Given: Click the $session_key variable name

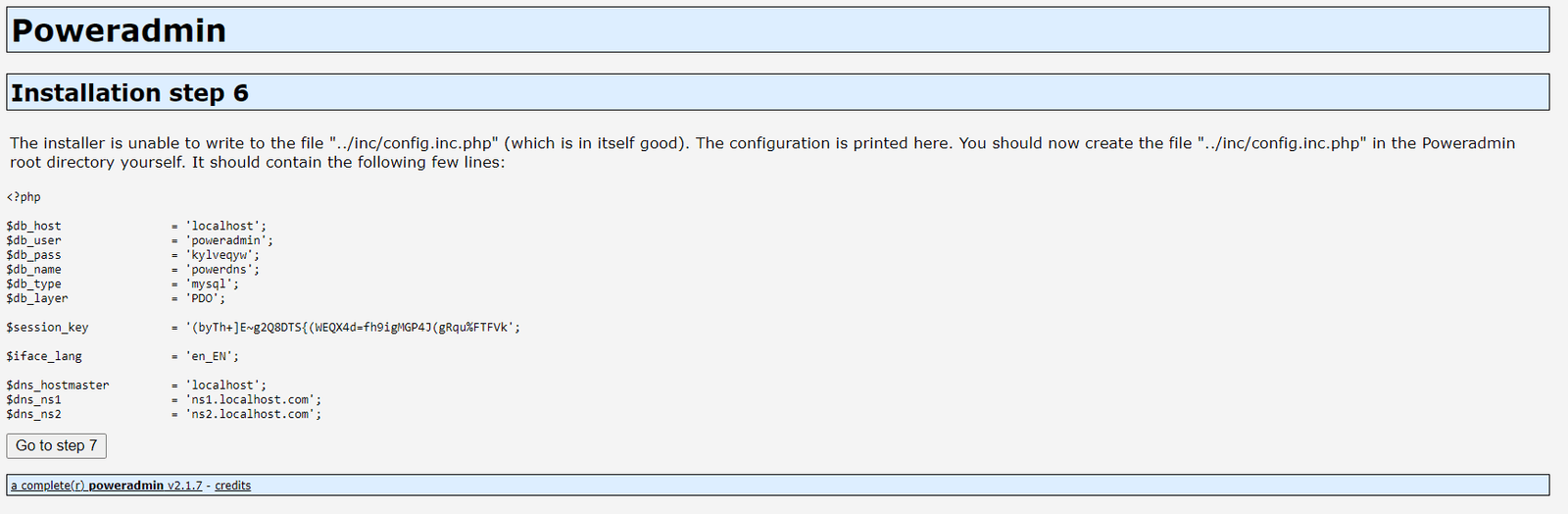Looking at the screenshot, I should point(47,328).
